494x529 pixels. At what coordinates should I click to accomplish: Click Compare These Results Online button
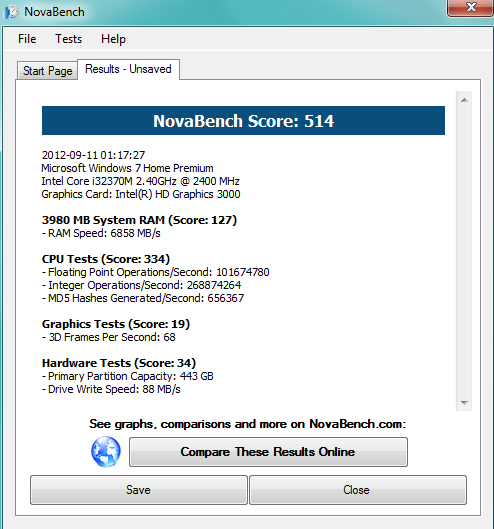point(268,452)
